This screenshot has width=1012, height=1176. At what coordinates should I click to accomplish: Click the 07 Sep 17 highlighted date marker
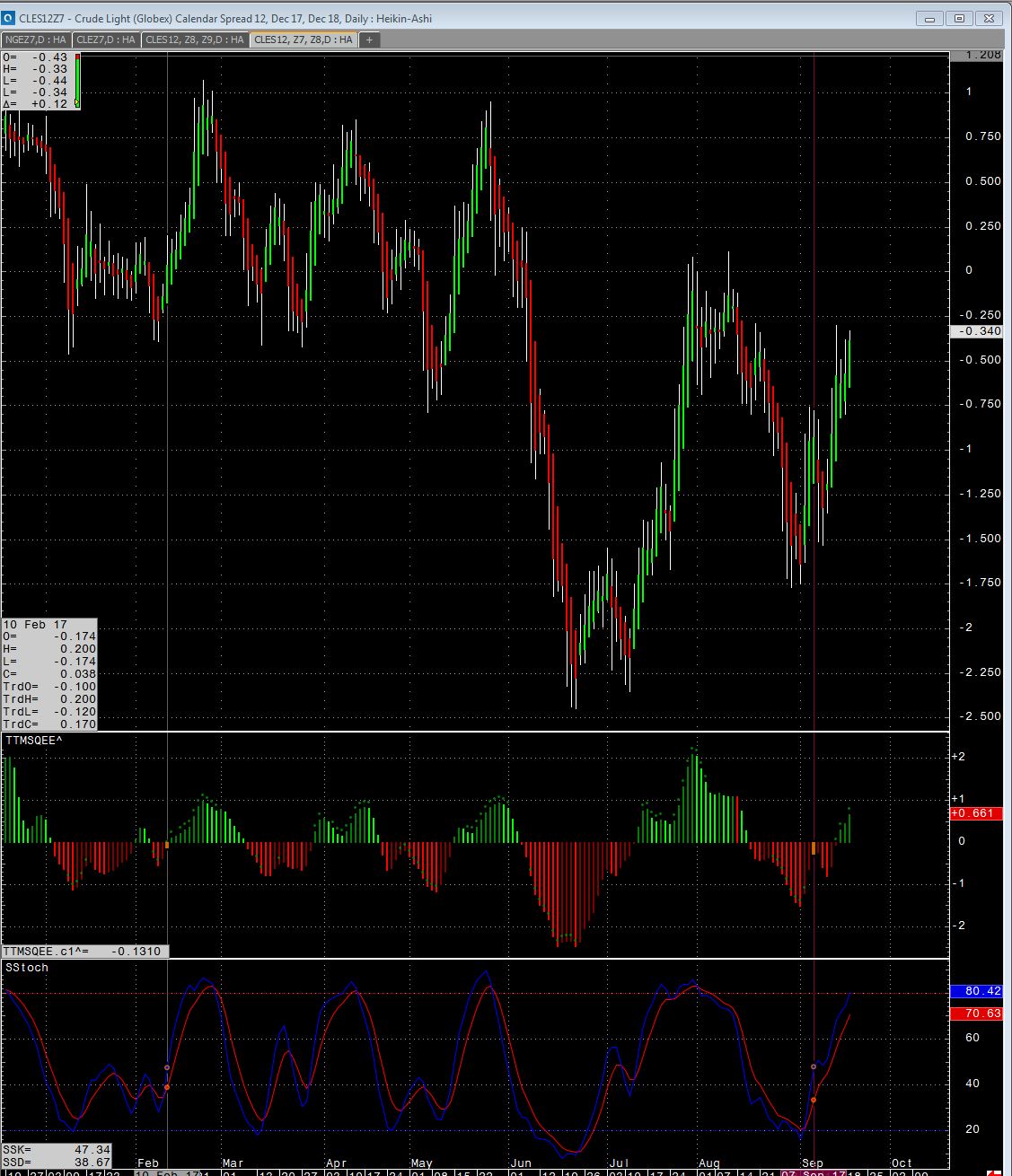[x=814, y=1173]
